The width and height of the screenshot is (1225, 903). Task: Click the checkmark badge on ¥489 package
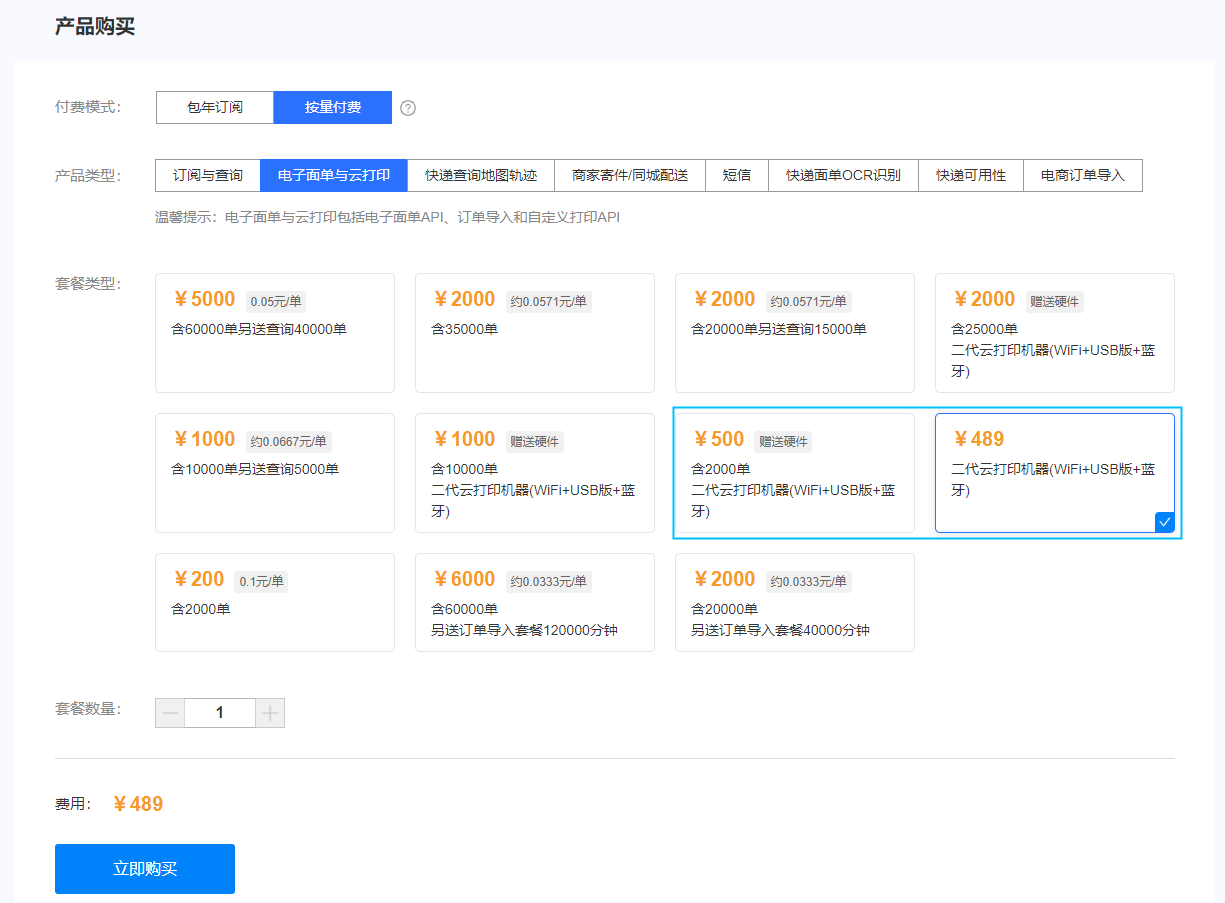tap(1164, 521)
